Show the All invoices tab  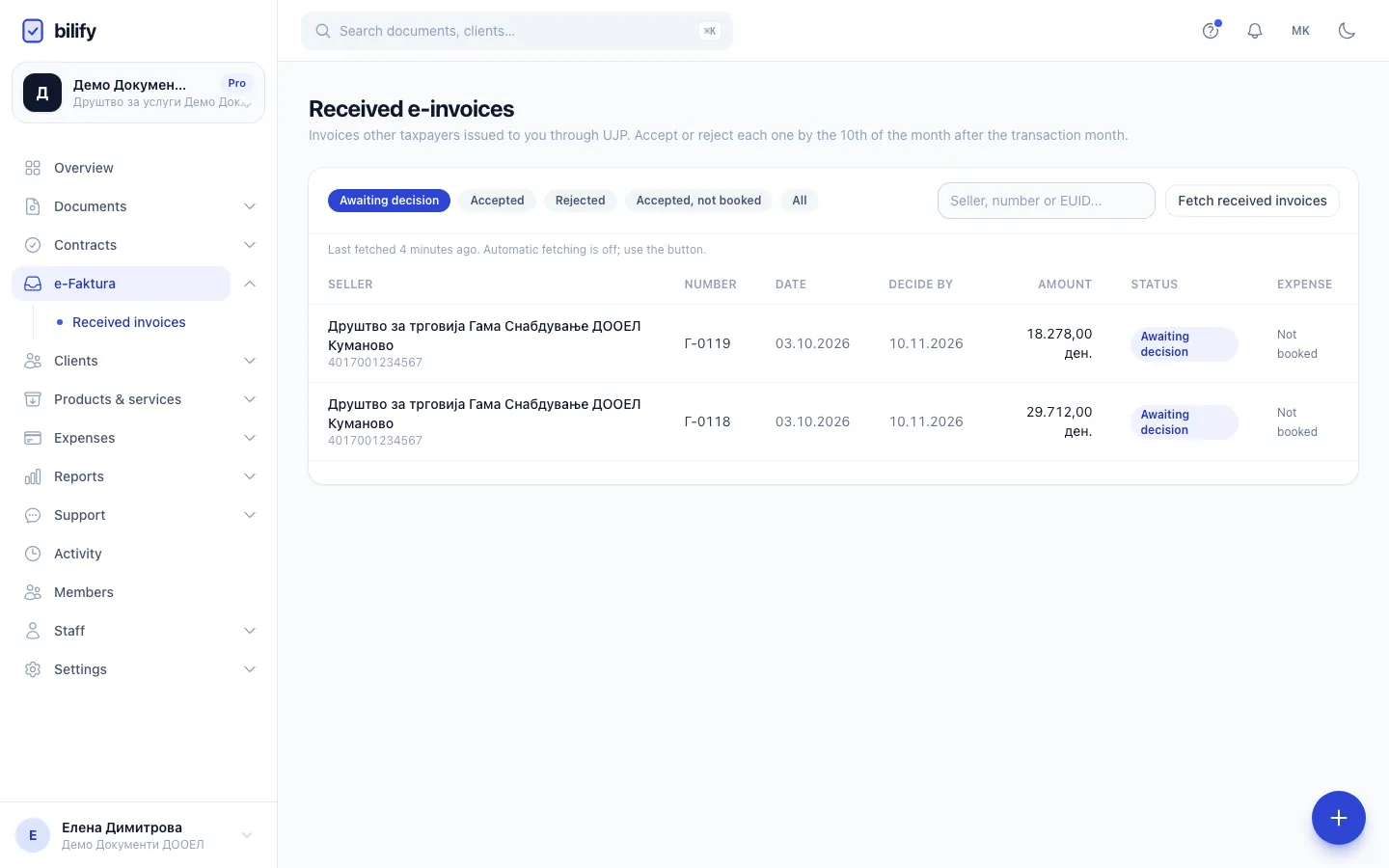click(x=800, y=201)
